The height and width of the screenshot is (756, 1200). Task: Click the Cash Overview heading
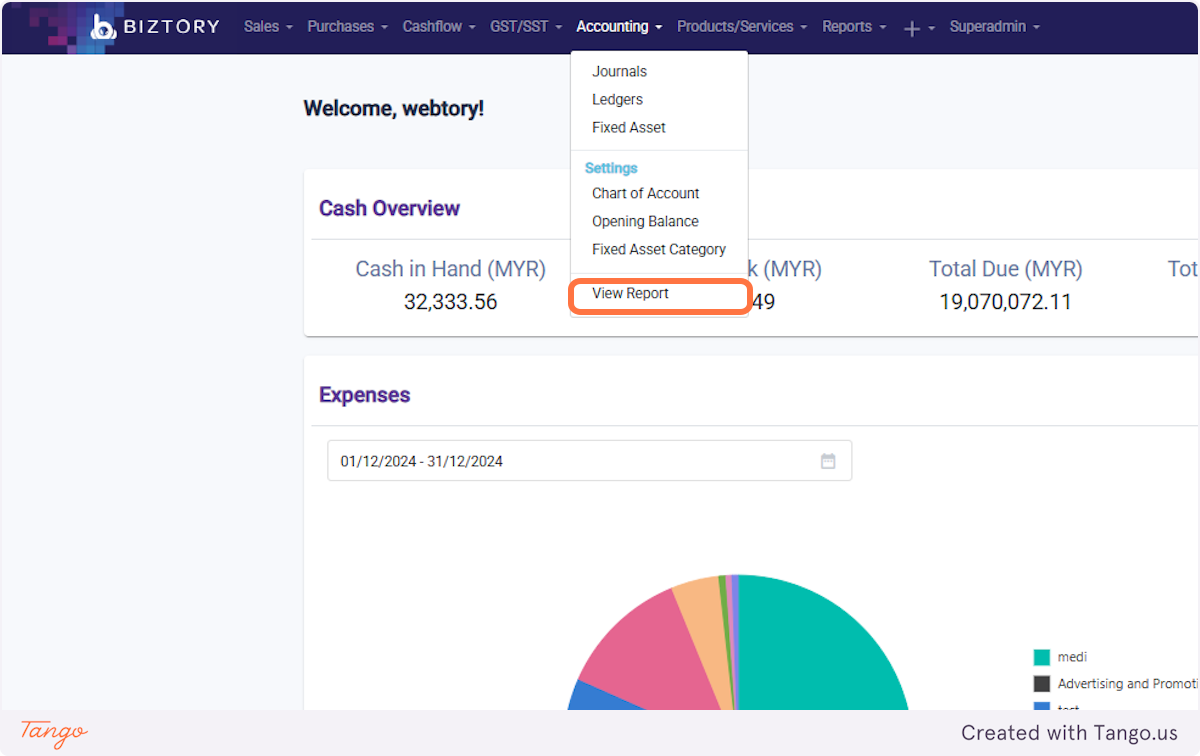[389, 208]
